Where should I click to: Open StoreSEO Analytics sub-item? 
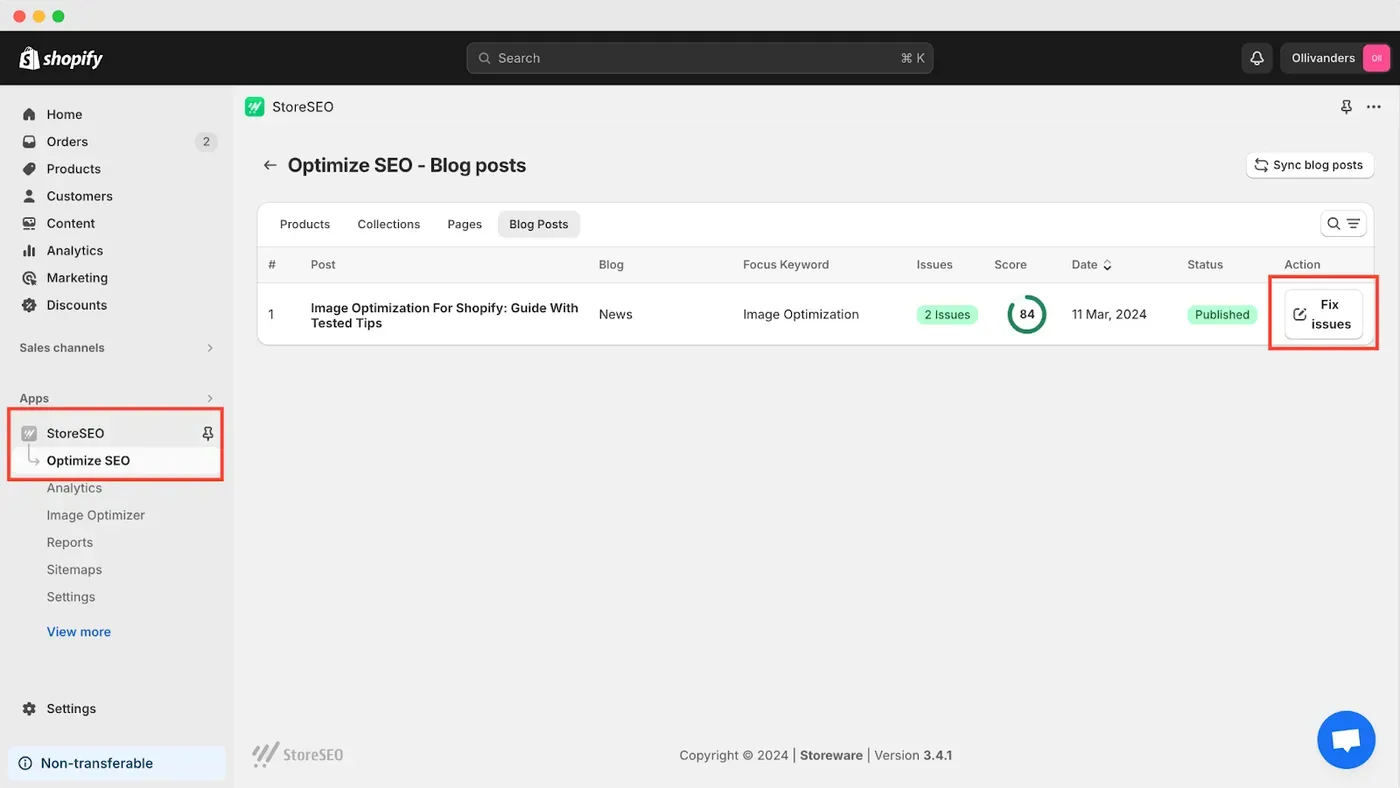pos(74,488)
